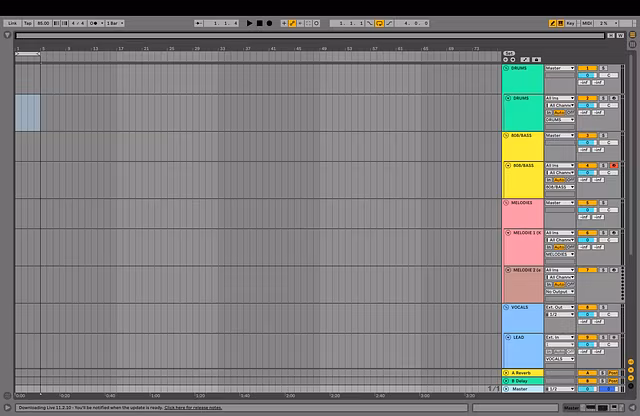
Task: Toggle the Metronome button
Action: [x=94, y=23]
